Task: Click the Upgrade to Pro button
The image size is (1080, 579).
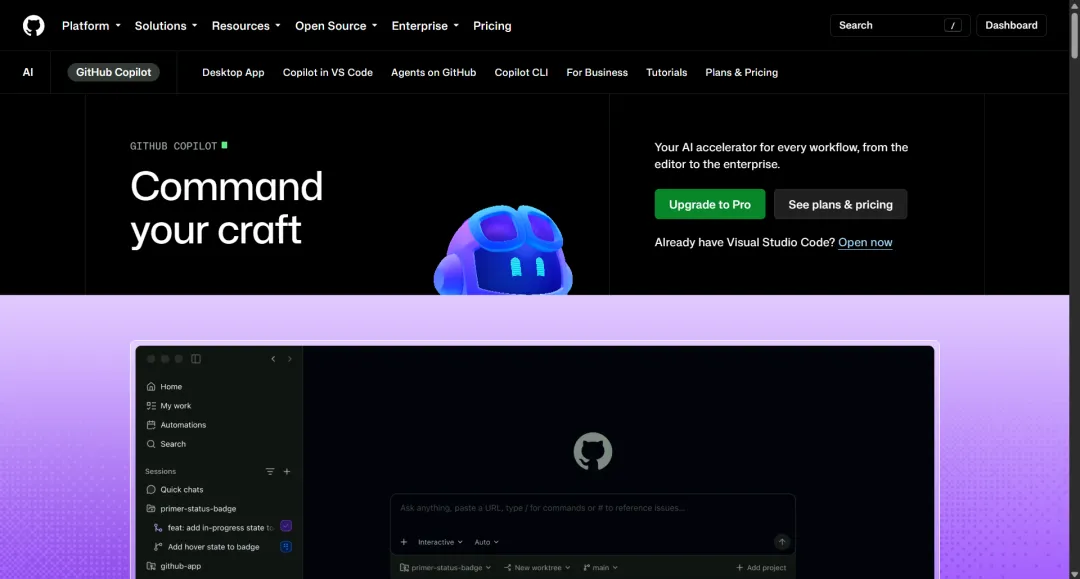Action: point(709,204)
